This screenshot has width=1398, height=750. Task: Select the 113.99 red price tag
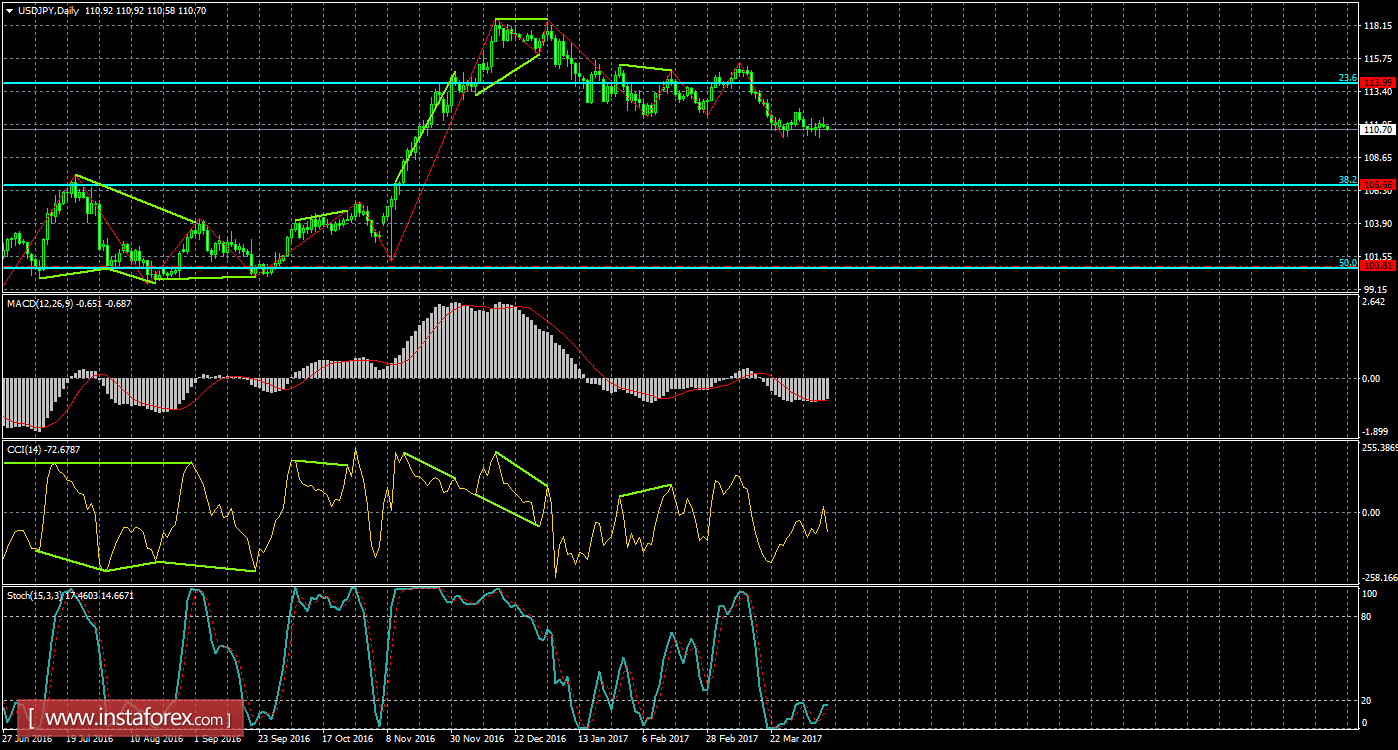click(1378, 83)
